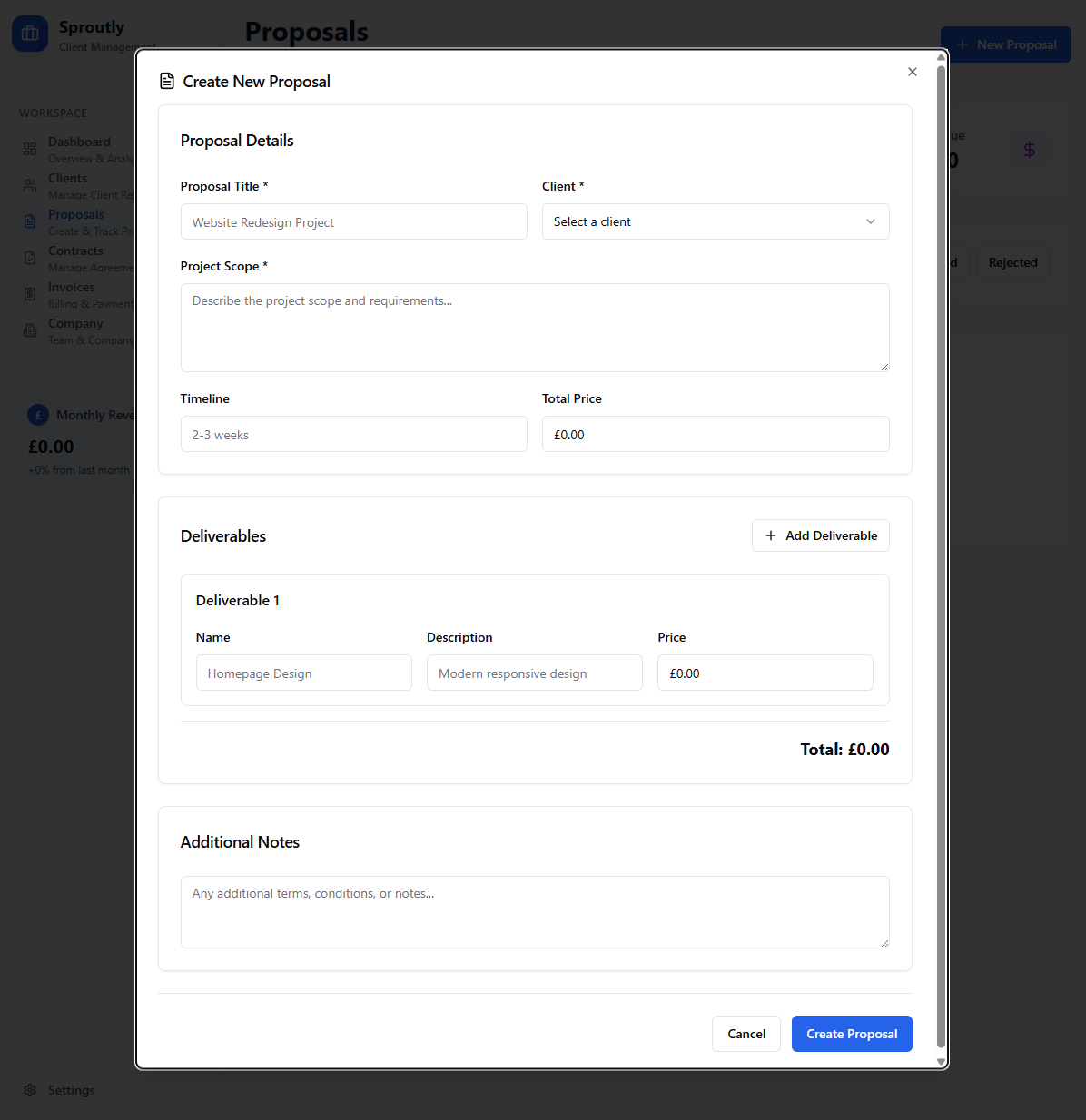Click the Clients people icon
The width and height of the screenshot is (1086, 1120).
[x=30, y=185]
